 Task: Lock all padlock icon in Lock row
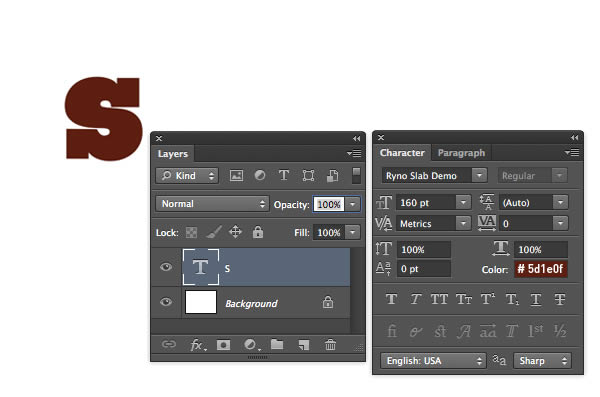pos(258,232)
